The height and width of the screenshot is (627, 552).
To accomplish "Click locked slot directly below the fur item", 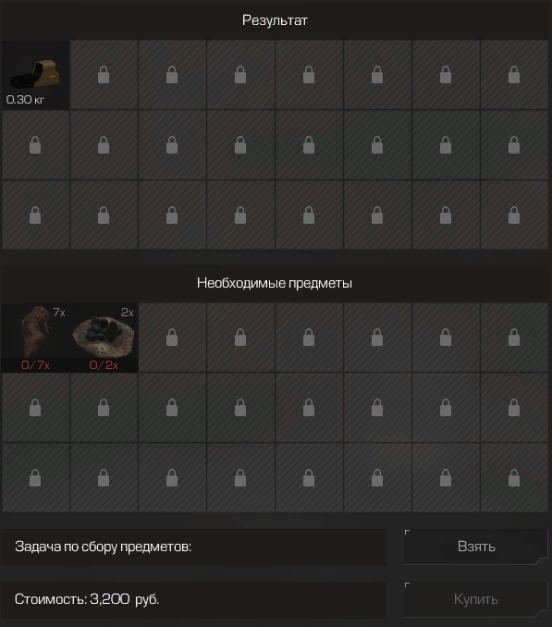I will [x=35, y=407].
